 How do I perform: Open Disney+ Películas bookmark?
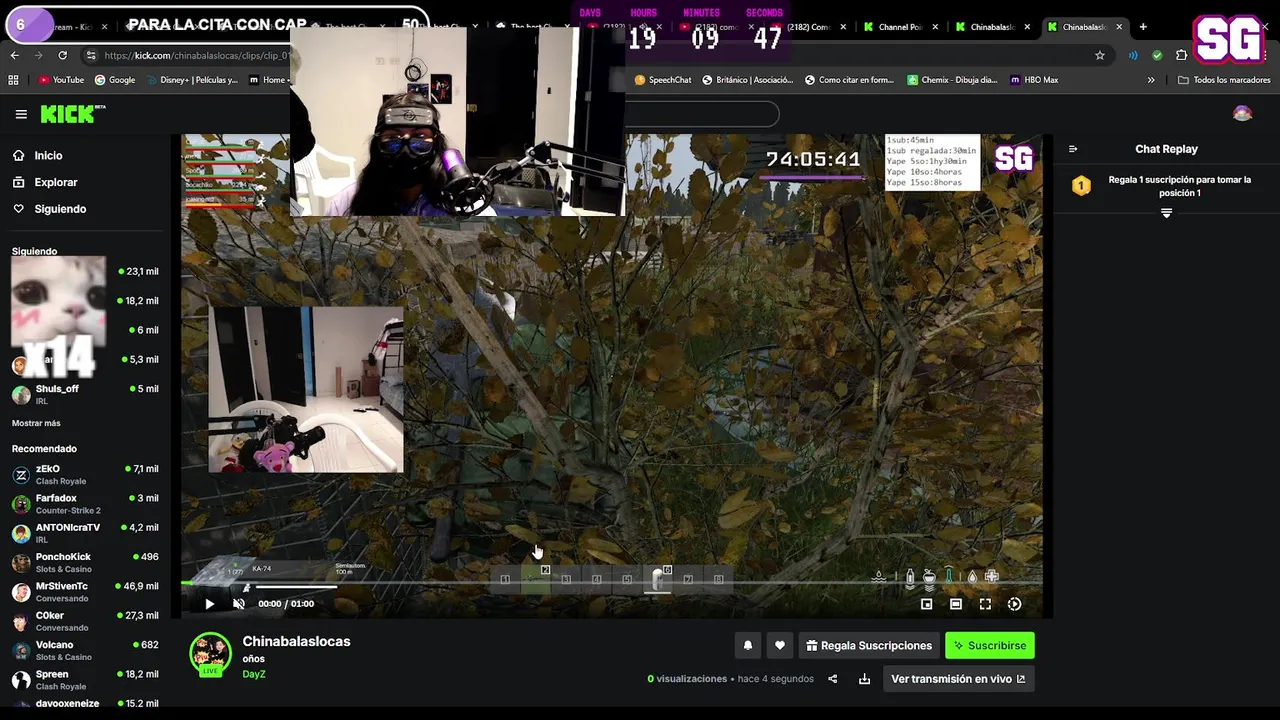(x=191, y=80)
